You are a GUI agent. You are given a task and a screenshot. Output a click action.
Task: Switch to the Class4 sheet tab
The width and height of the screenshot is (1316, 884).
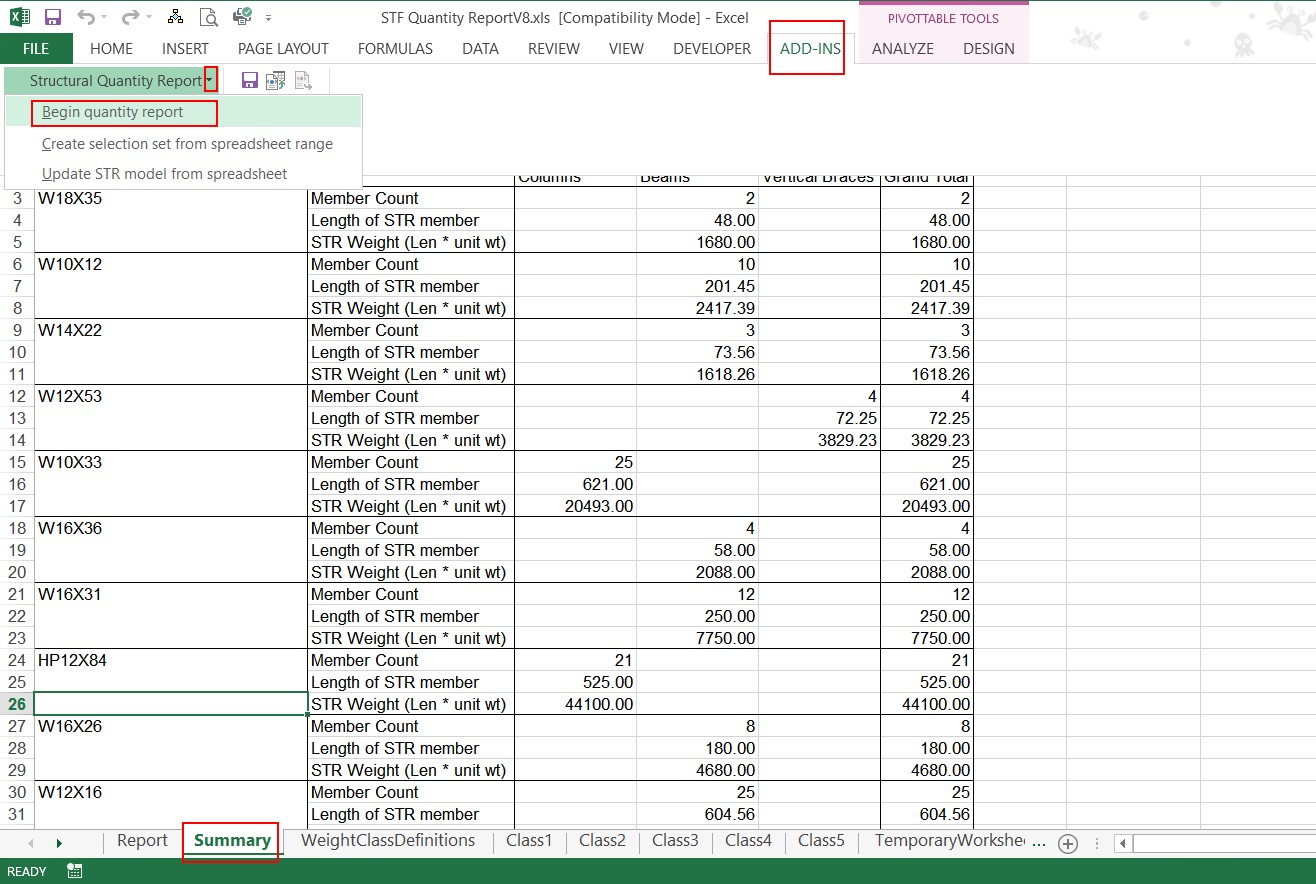pos(748,841)
